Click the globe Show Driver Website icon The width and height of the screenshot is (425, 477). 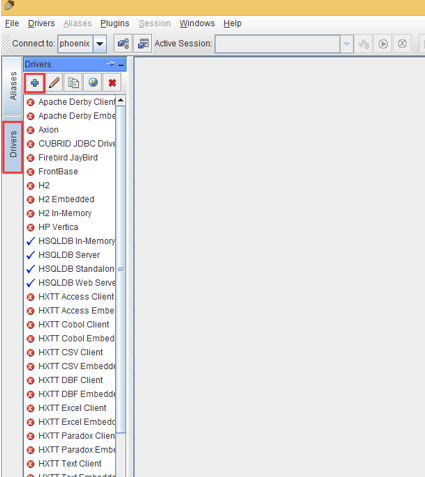[x=93, y=83]
